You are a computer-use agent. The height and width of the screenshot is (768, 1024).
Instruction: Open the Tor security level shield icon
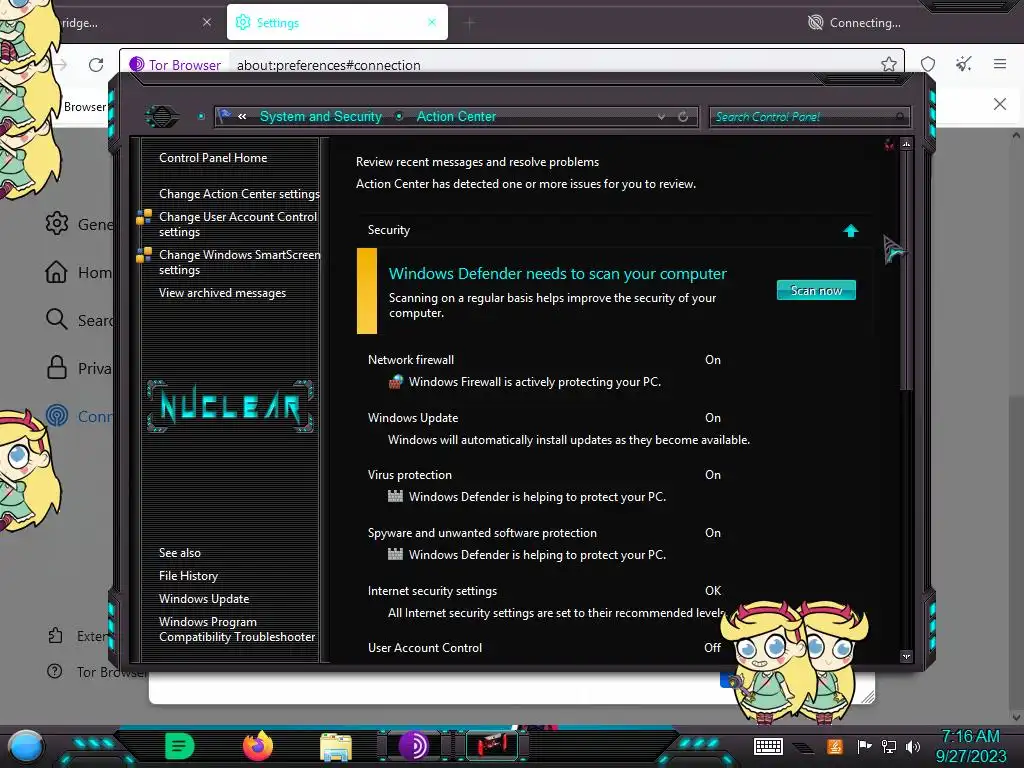(x=927, y=64)
